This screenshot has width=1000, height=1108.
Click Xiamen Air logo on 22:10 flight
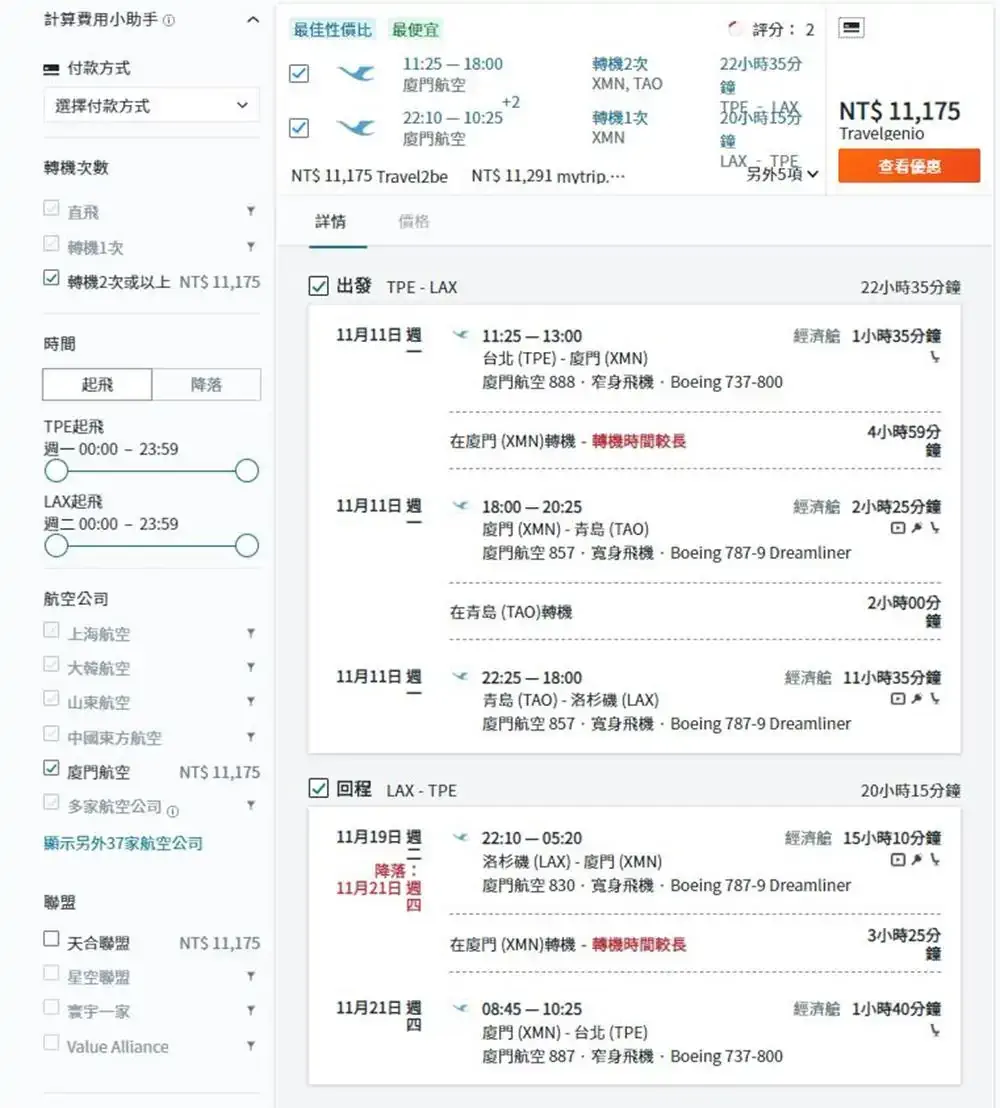pyautogui.click(x=356, y=127)
